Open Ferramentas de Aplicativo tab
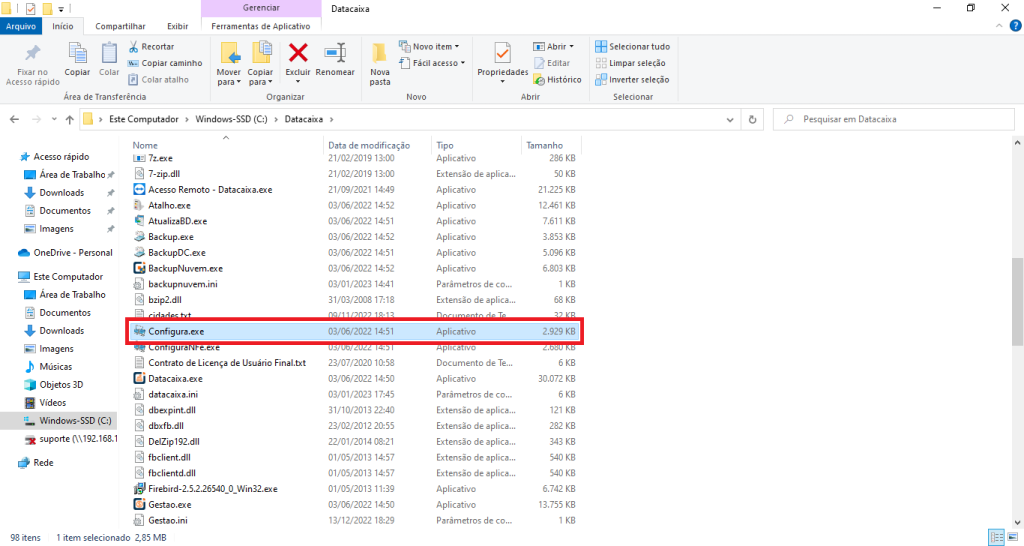The height and width of the screenshot is (546, 1024). (261, 26)
